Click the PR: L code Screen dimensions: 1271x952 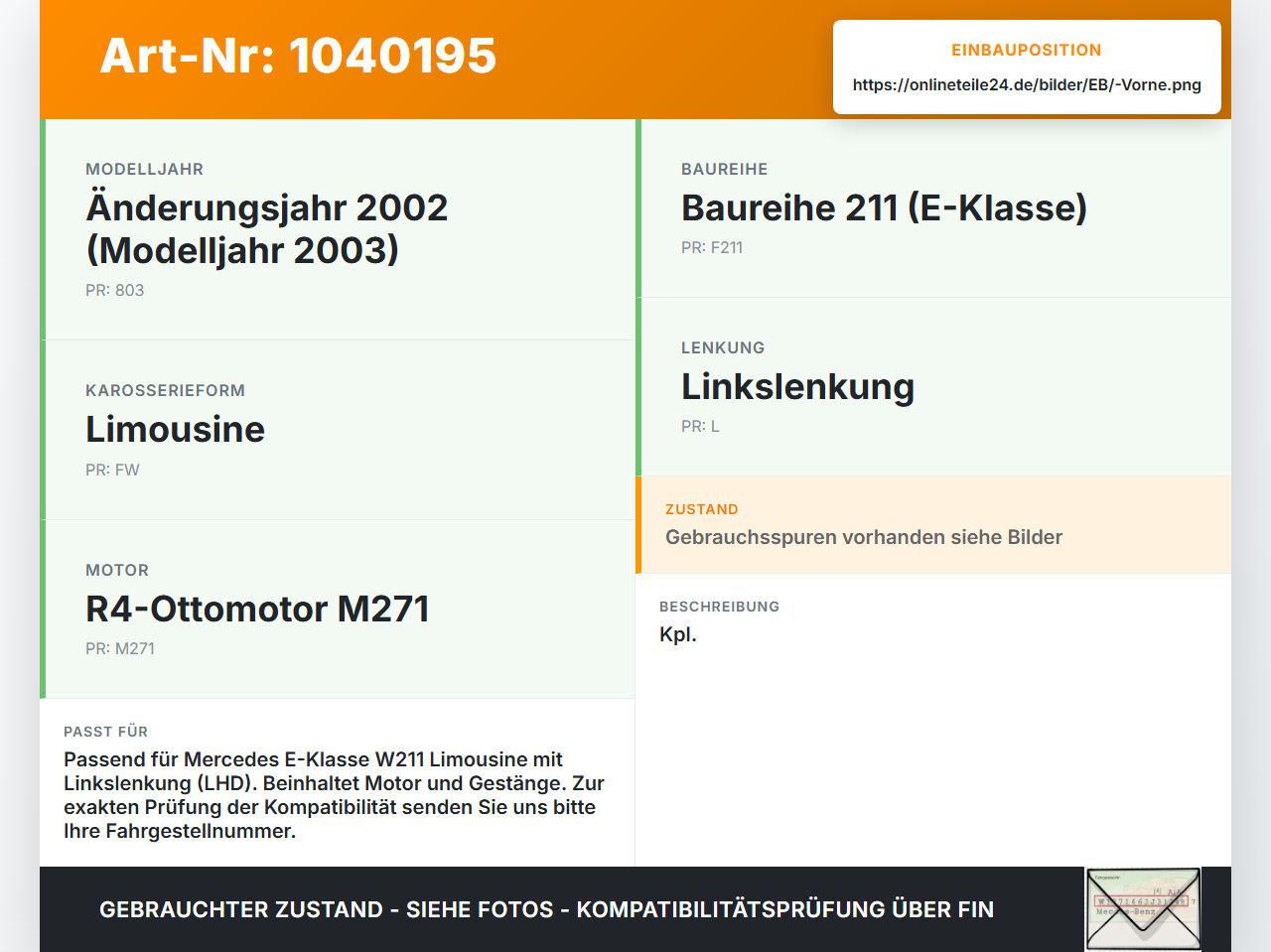click(x=700, y=426)
